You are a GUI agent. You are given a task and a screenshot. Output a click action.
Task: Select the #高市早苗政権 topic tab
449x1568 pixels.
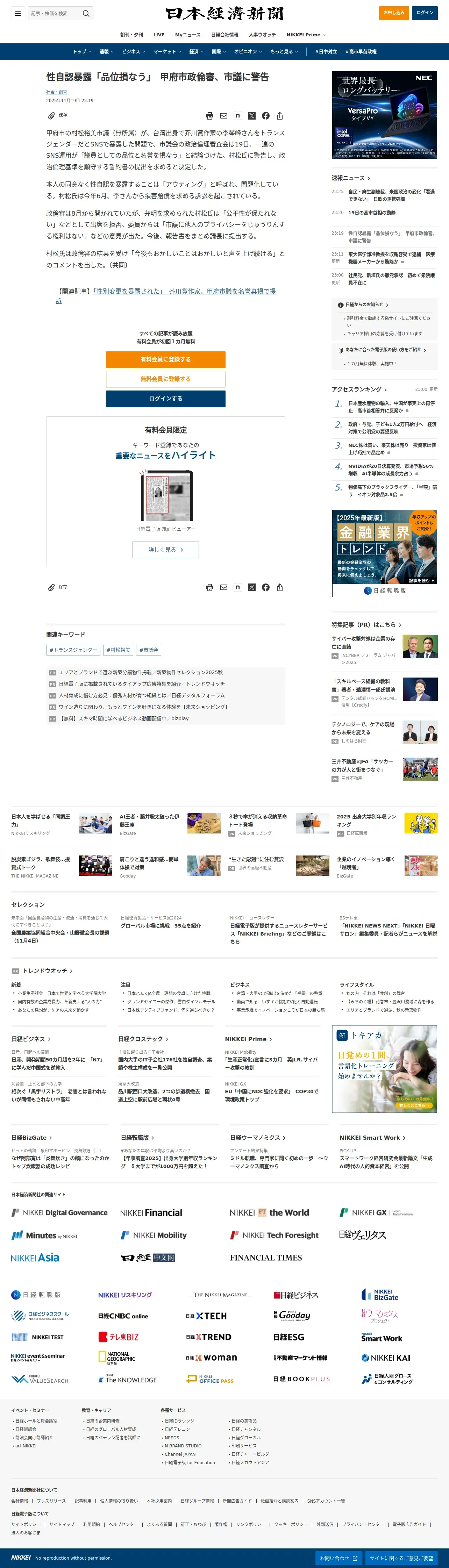361,52
